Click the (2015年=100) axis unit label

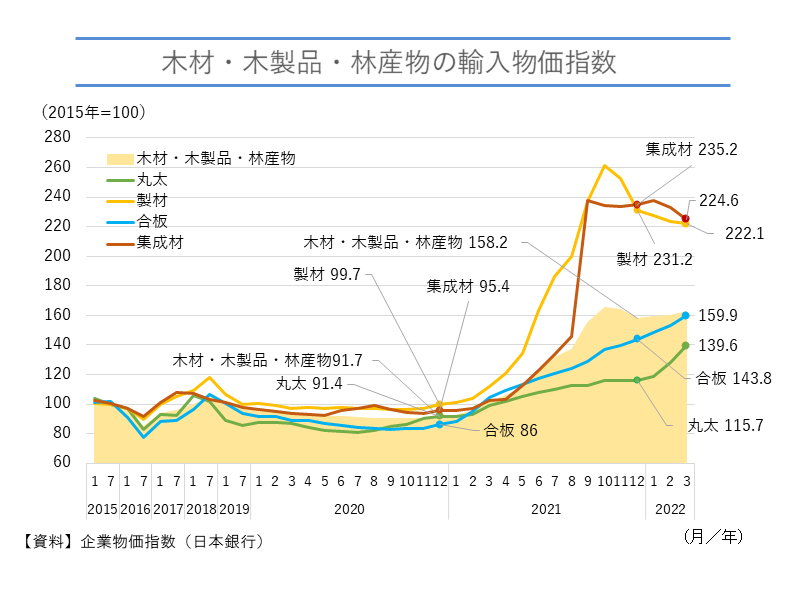[93, 112]
